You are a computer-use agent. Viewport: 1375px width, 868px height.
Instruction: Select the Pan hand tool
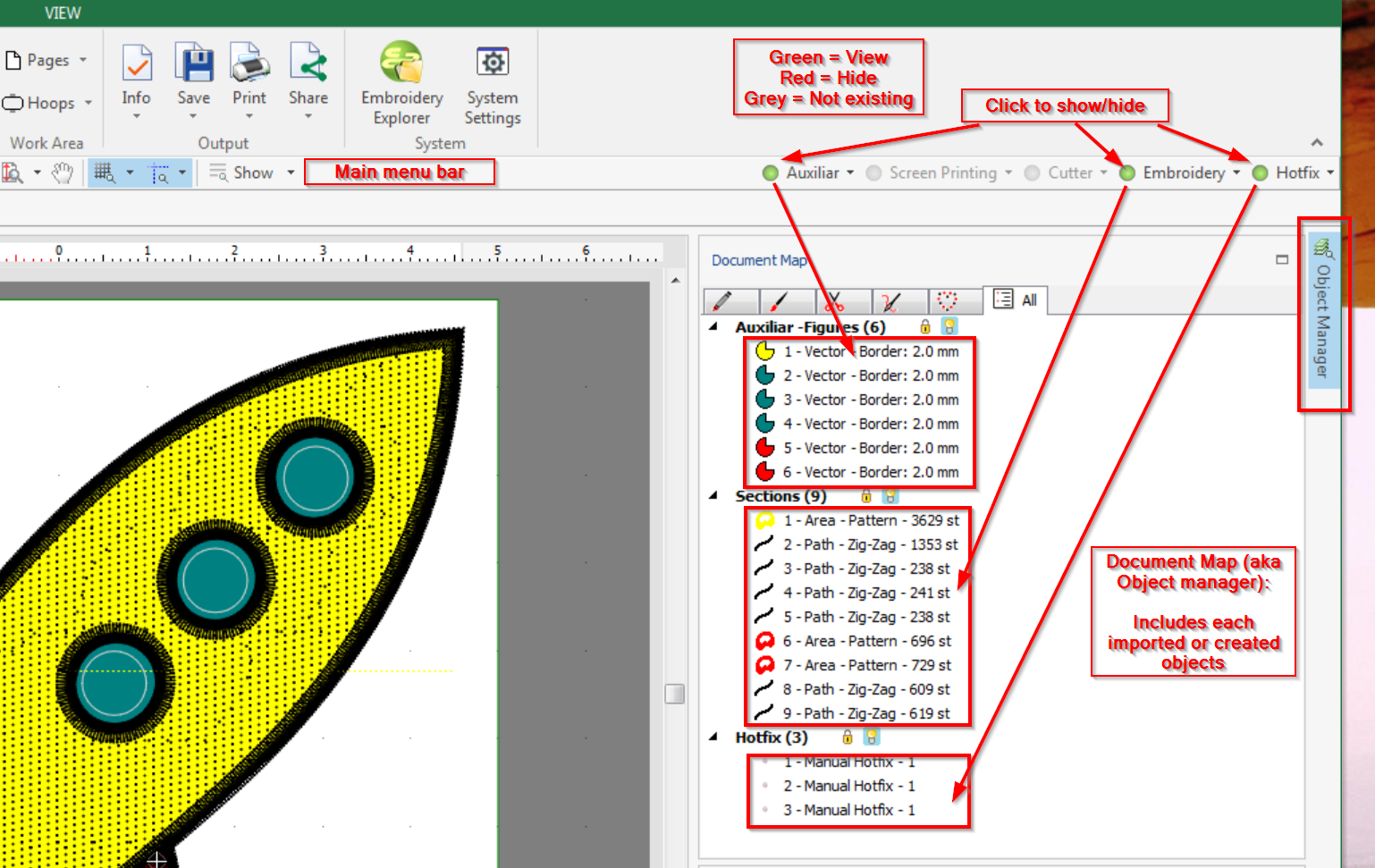point(62,173)
